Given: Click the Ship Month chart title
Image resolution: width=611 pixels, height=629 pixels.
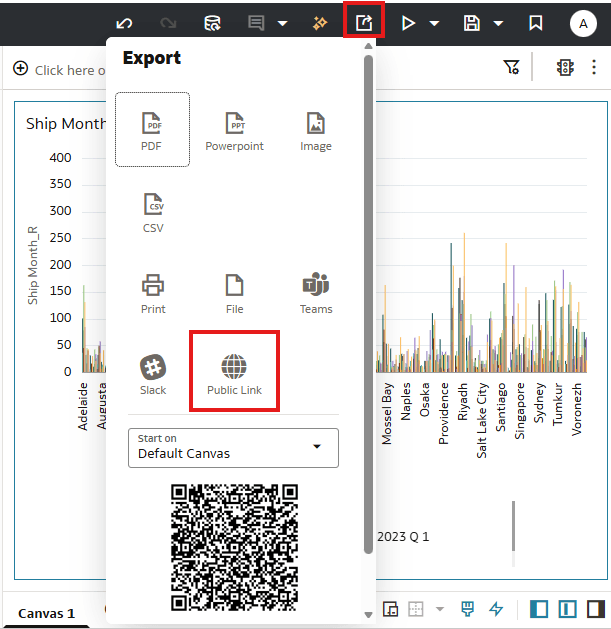Looking at the screenshot, I should [x=66, y=124].
